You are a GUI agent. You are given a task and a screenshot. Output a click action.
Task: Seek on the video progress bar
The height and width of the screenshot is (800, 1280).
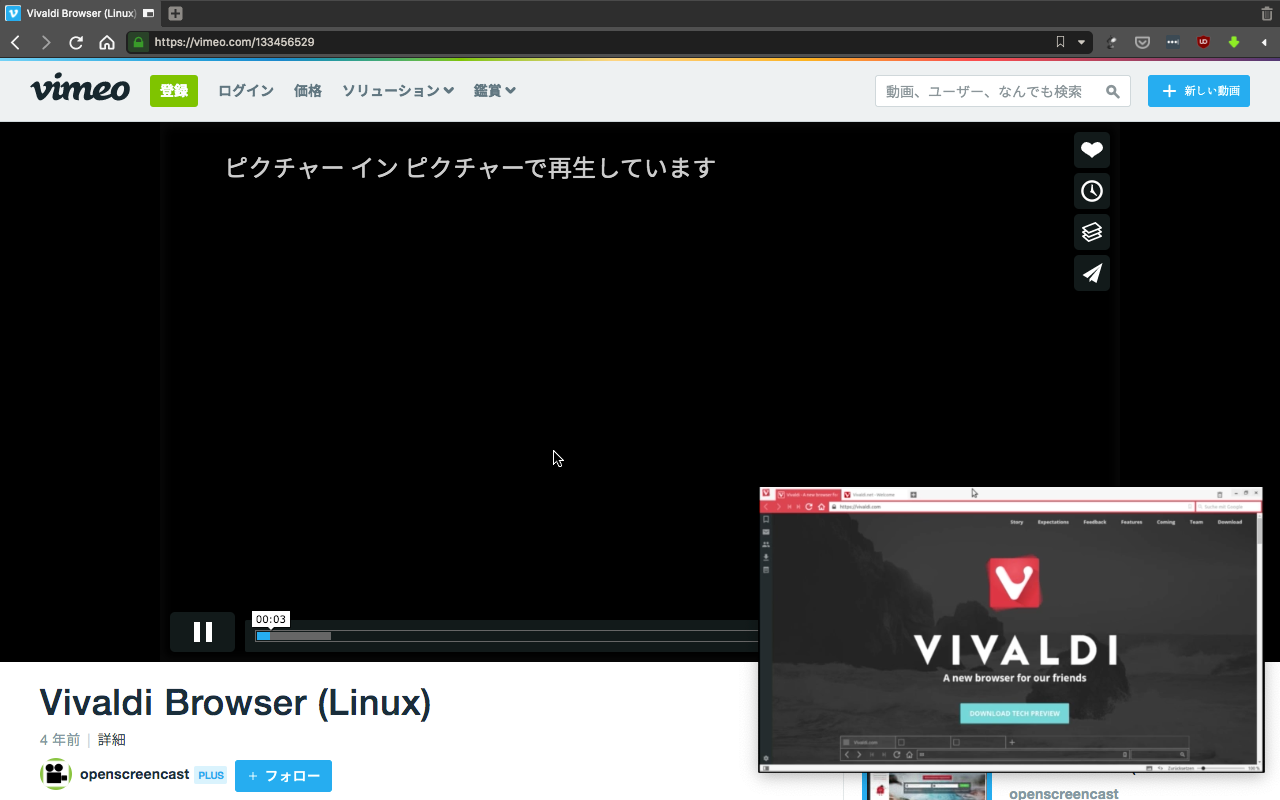coord(507,636)
